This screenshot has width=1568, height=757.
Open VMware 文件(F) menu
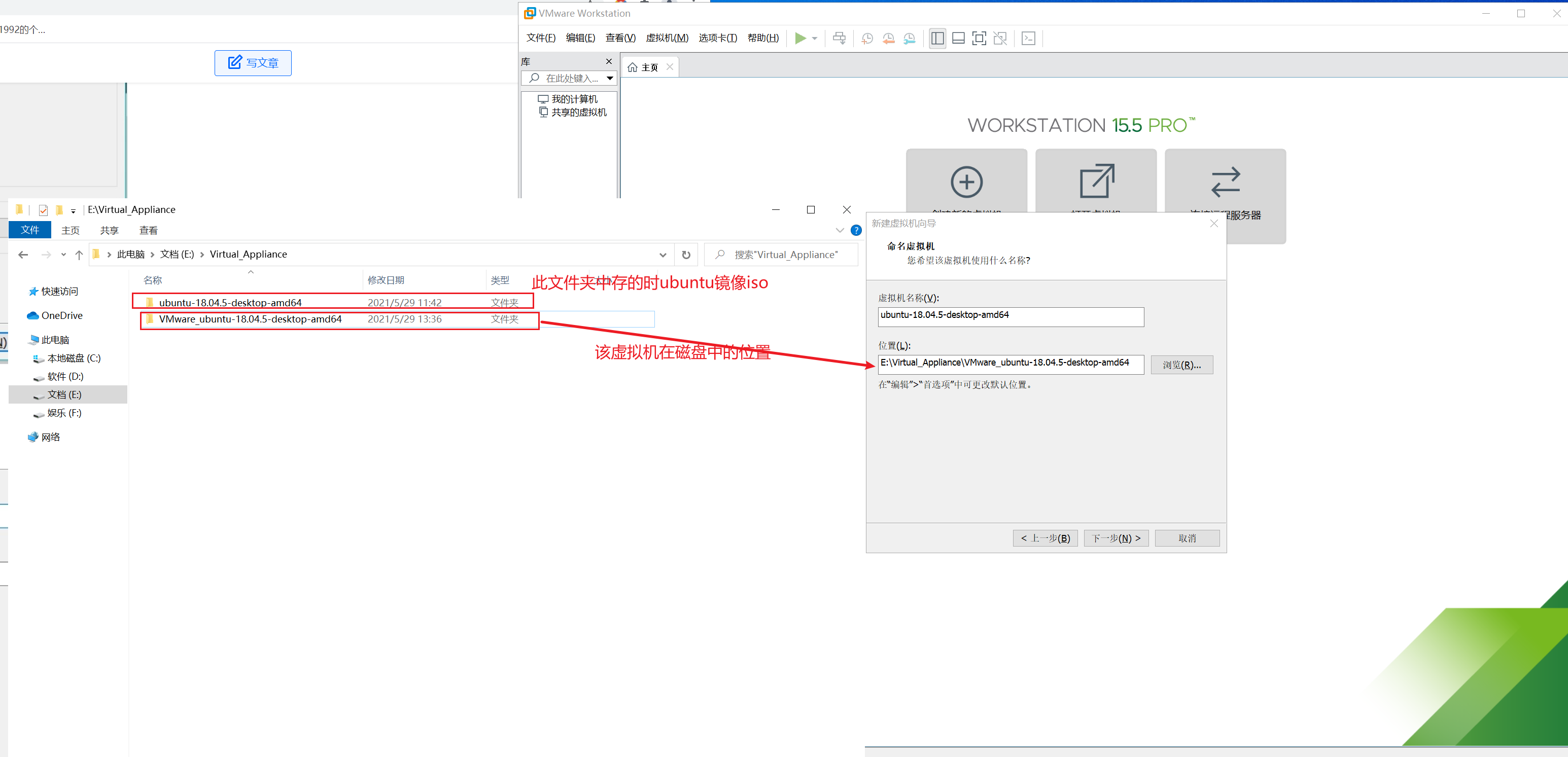(x=541, y=38)
